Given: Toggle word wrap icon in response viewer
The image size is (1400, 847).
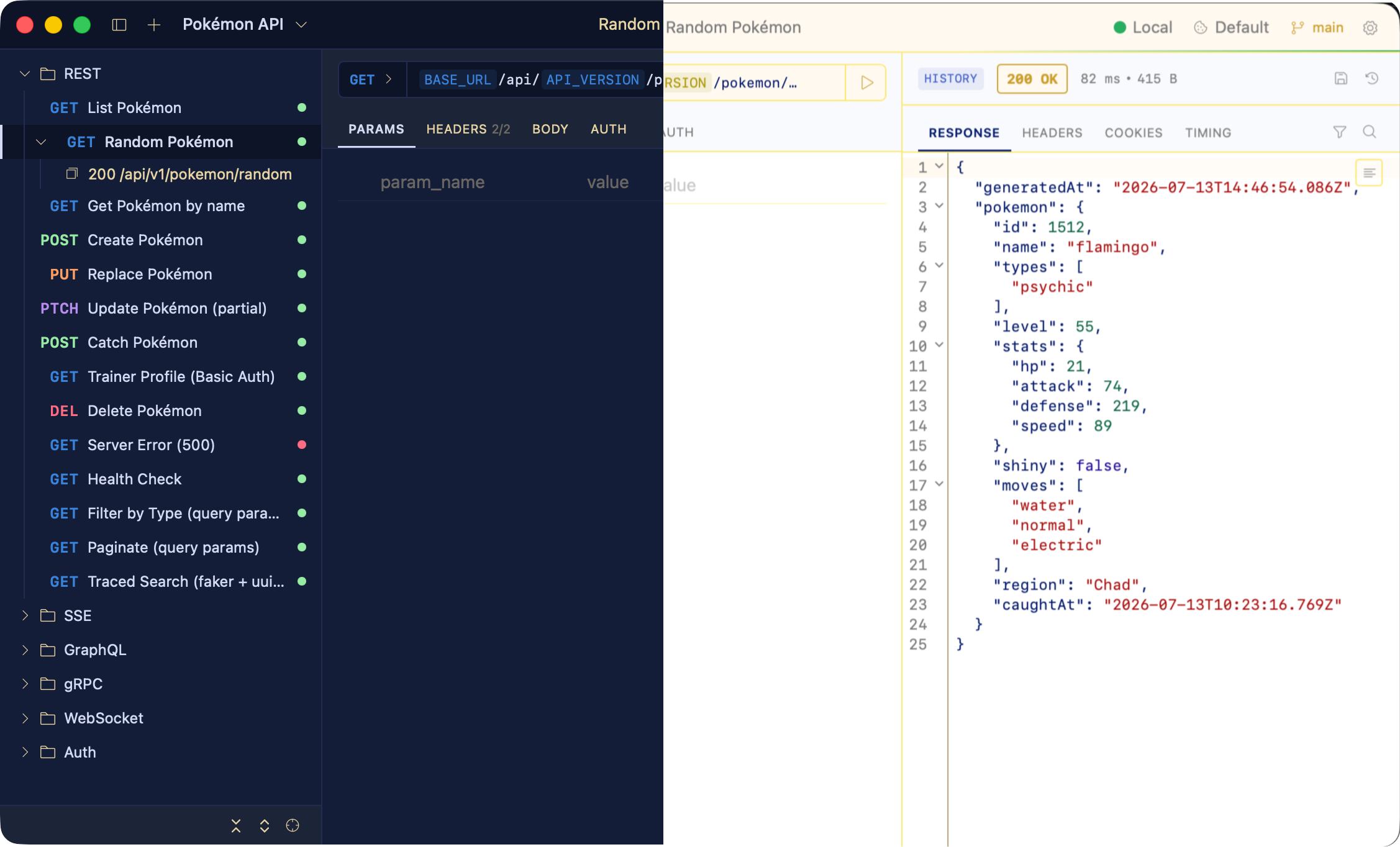Looking at the screenshot, I should pyautogui.click(x=1370, y=173).
